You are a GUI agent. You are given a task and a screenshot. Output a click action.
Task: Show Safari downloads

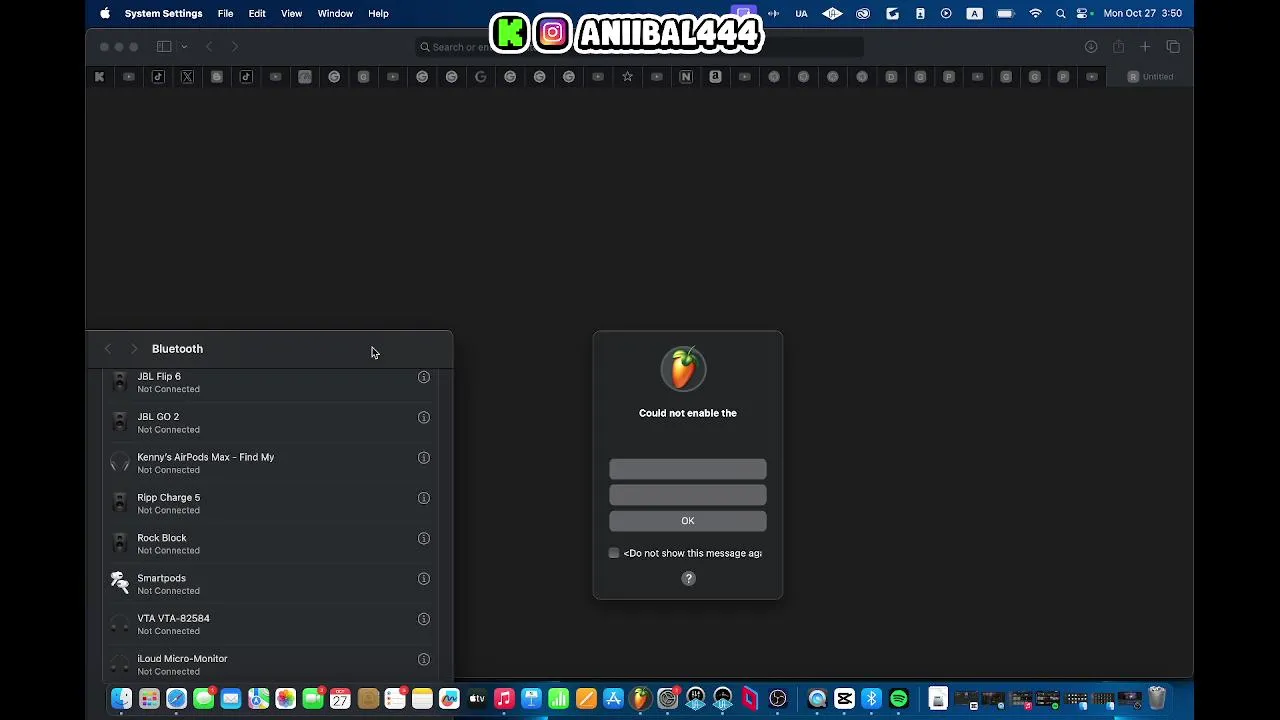point(1091,47)
